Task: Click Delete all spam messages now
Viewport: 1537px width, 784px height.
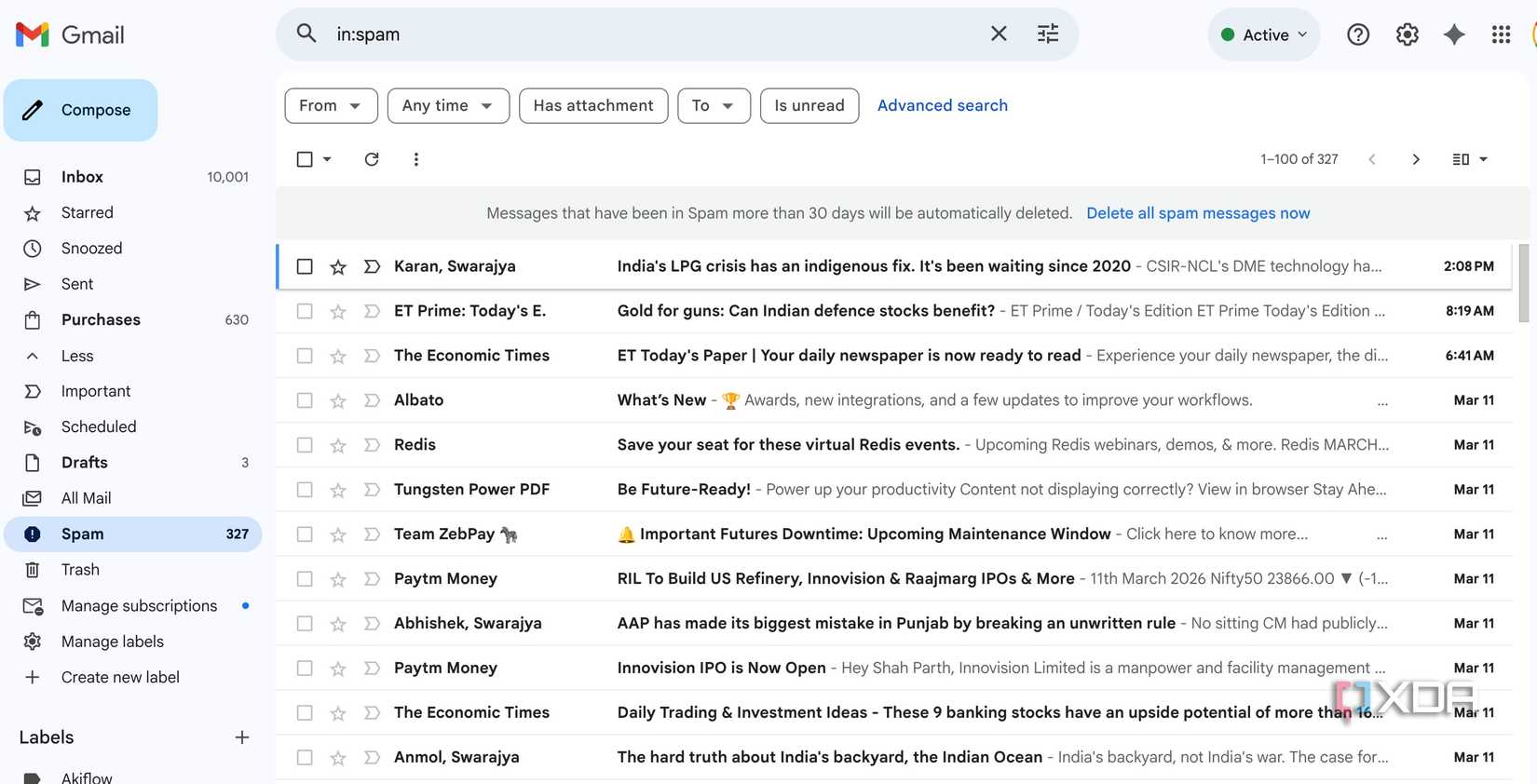Action: (1198, 213)
